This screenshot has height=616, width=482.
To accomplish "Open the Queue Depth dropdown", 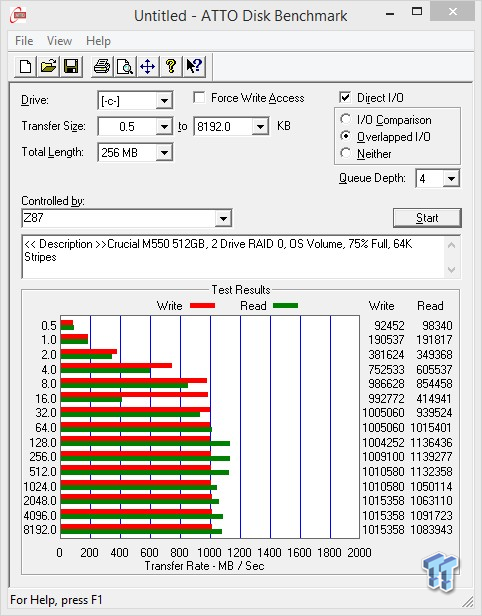I will pos(451,179).
